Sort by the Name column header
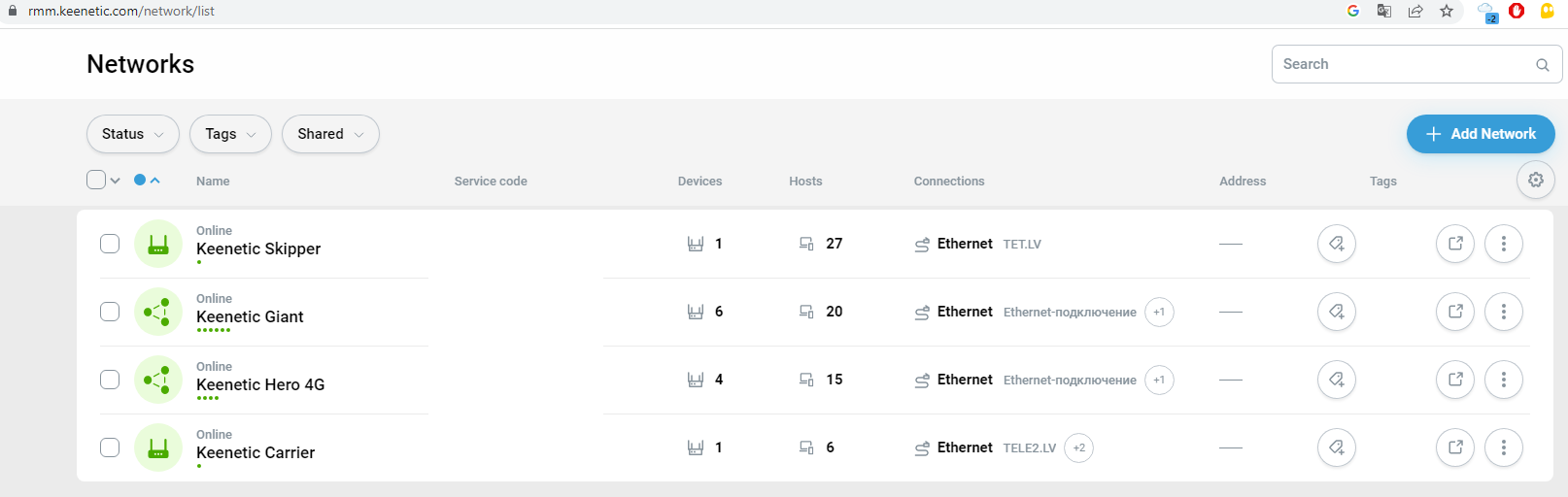The width and height of the screenshot is (1568, 497). tap(213, 182)
